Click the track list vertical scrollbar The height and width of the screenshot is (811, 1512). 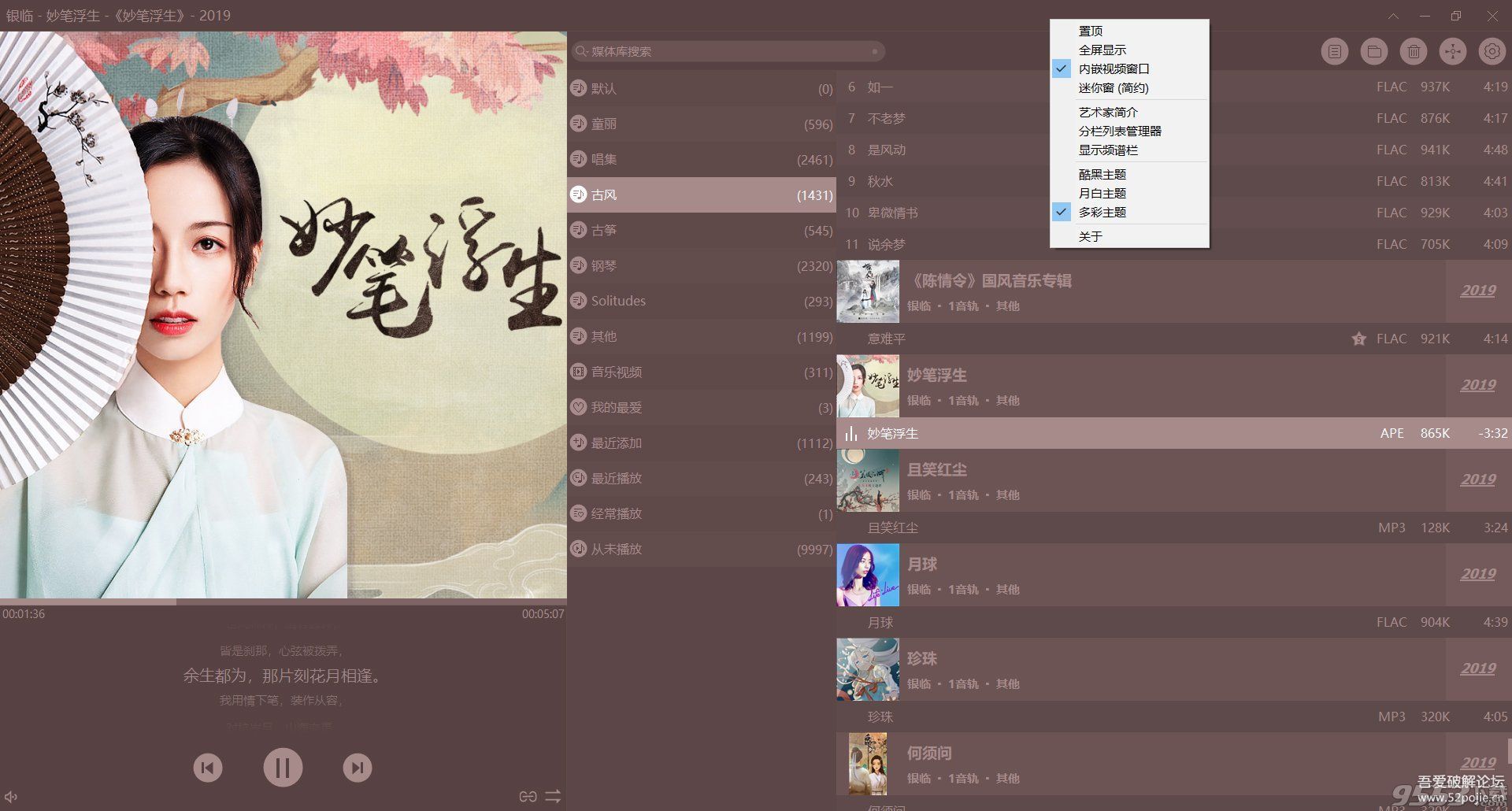1509,750
